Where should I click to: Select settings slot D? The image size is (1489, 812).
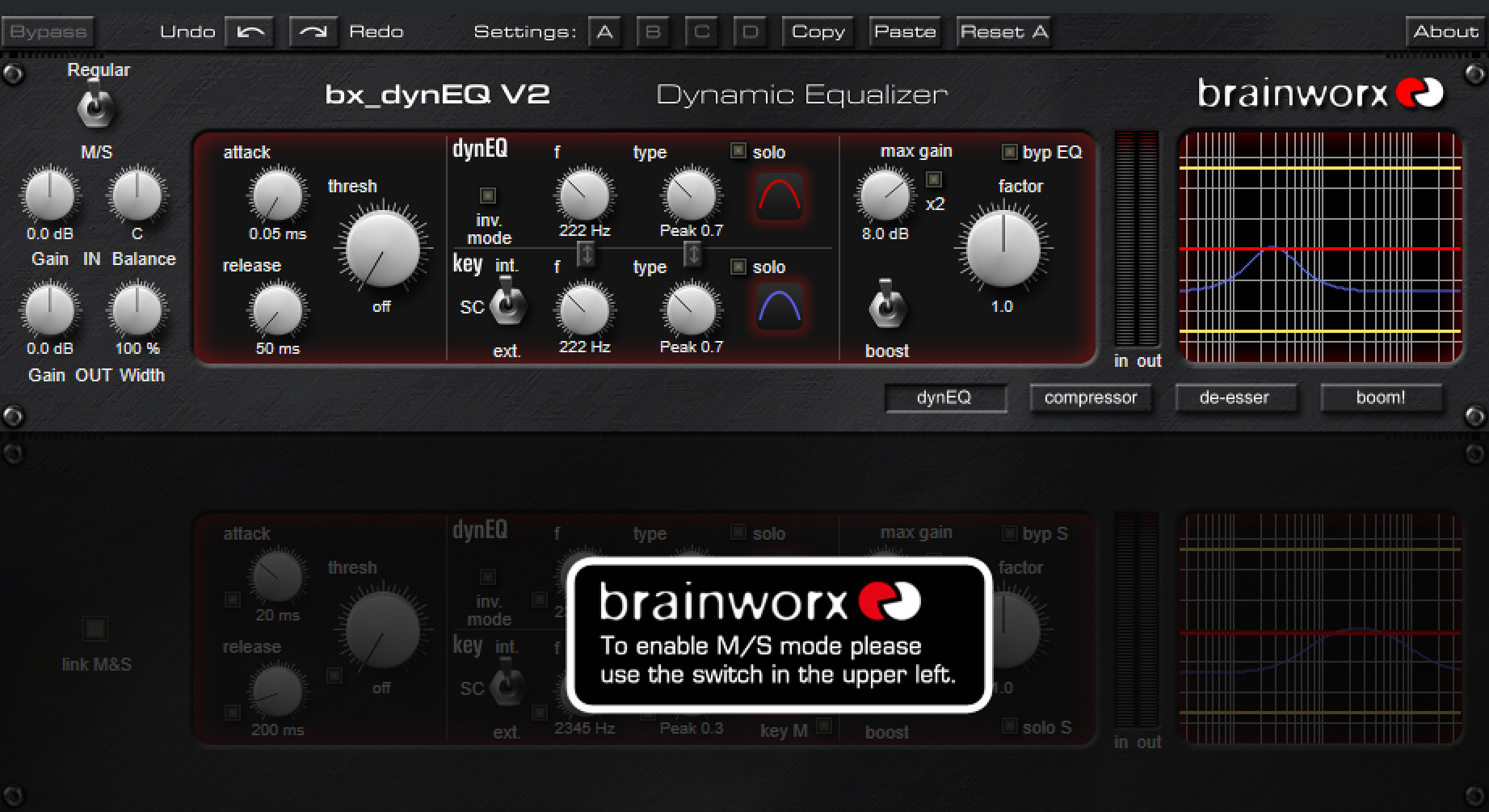(750, 32)
